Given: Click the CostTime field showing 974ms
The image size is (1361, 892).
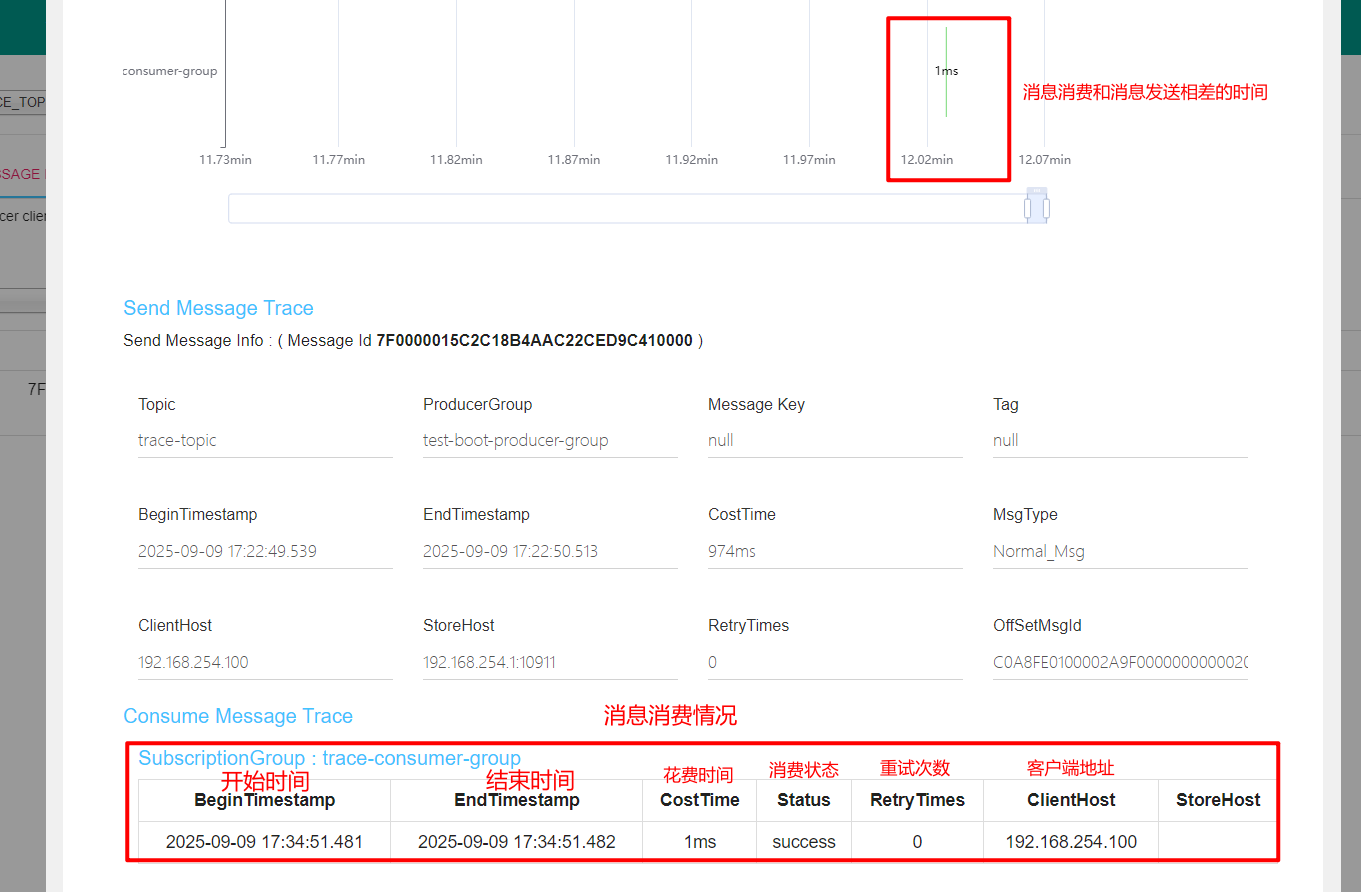Looking at the screenshot, I should tap(835, 551).
